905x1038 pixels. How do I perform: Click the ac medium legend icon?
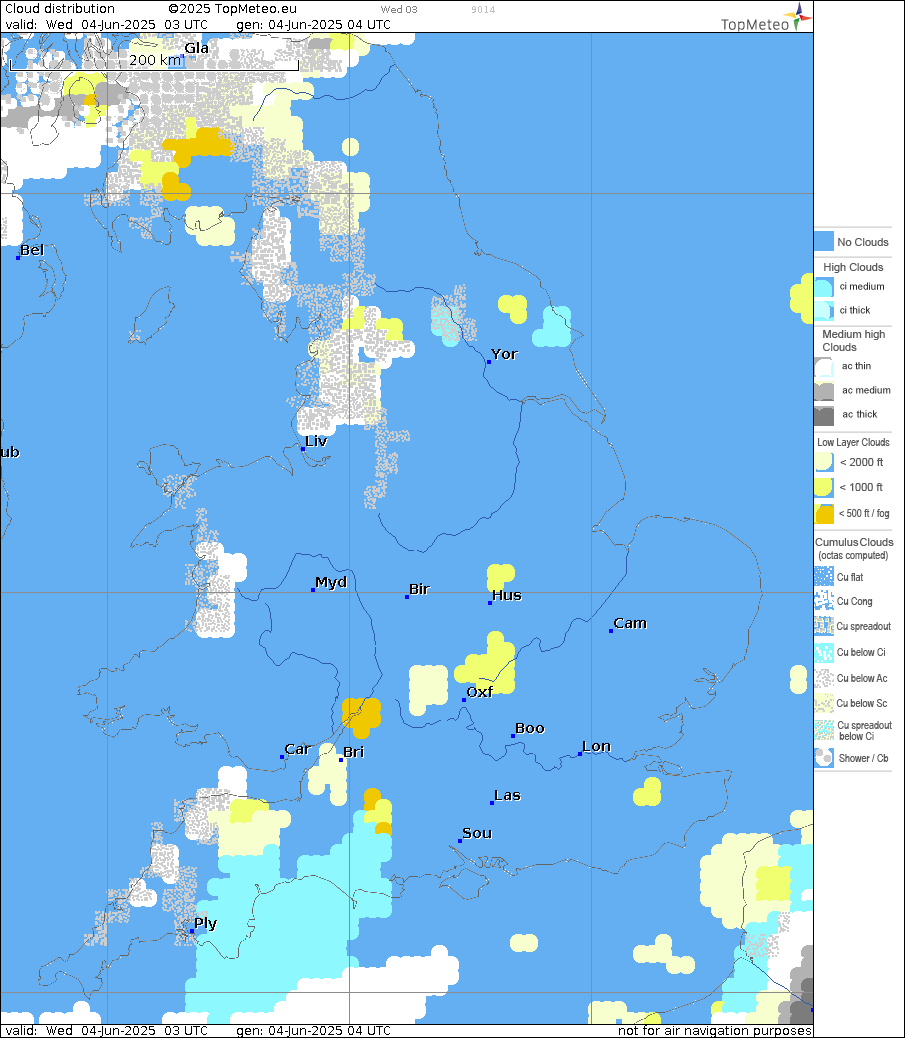click(824, 391)
